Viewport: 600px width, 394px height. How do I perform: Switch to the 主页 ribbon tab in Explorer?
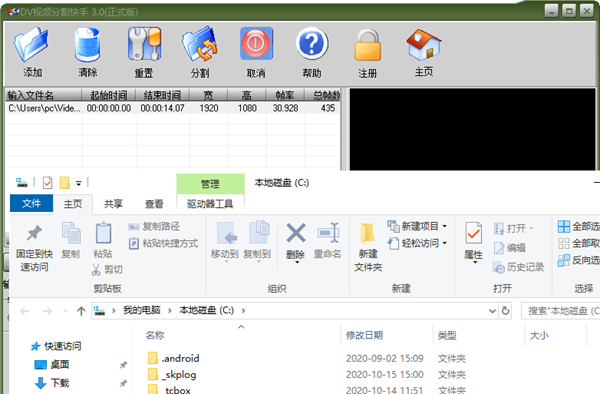73,204
